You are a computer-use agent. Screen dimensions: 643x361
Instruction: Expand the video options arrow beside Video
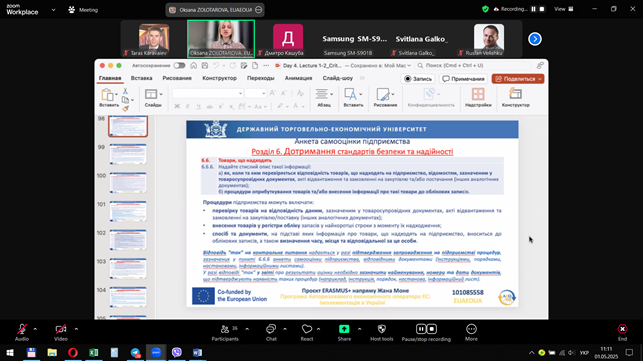76,329
